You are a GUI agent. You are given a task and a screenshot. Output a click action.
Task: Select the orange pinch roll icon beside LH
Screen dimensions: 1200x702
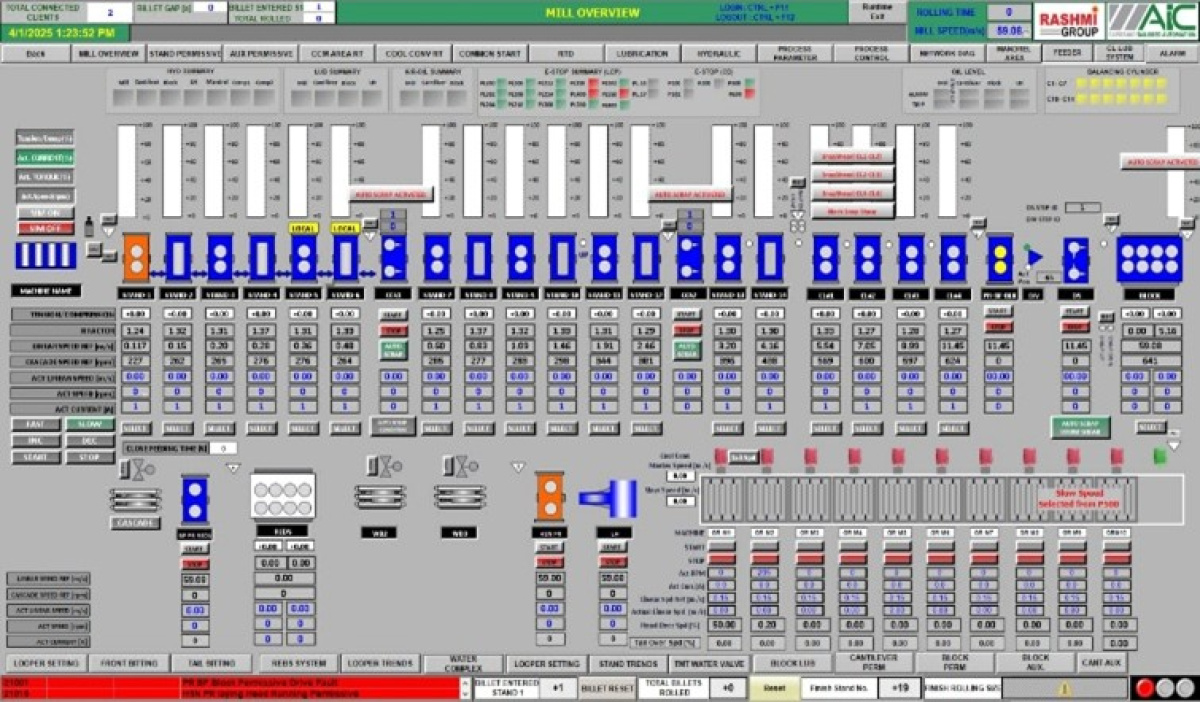tap(549, 498)
